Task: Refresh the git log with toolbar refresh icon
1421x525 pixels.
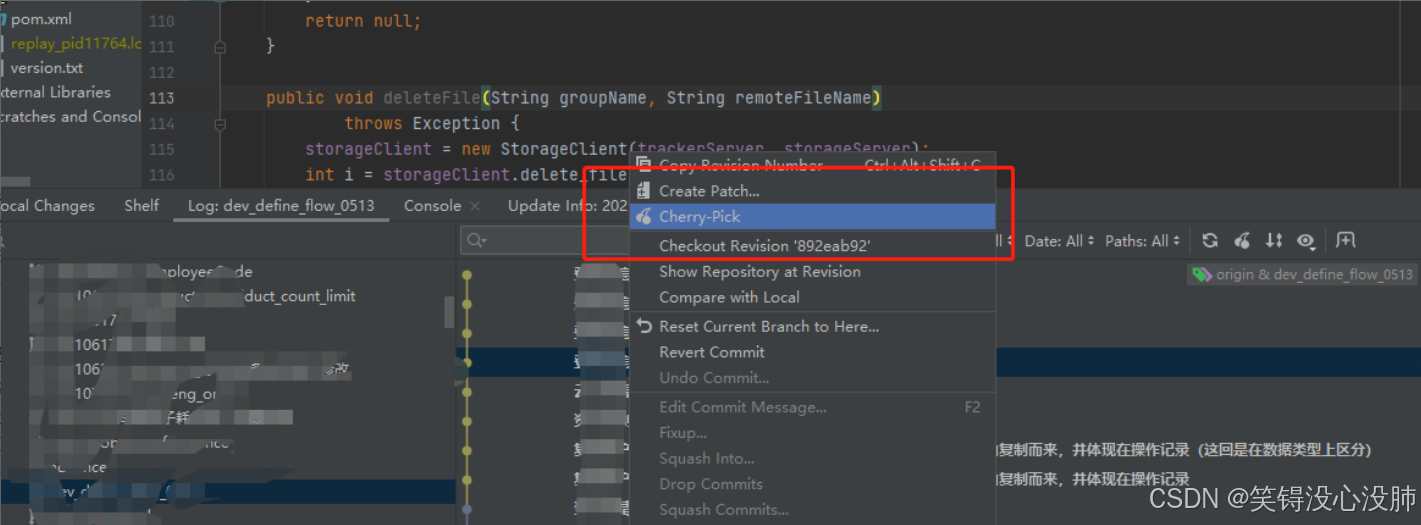Action: pyautogui.click(x=1210, y=241)
